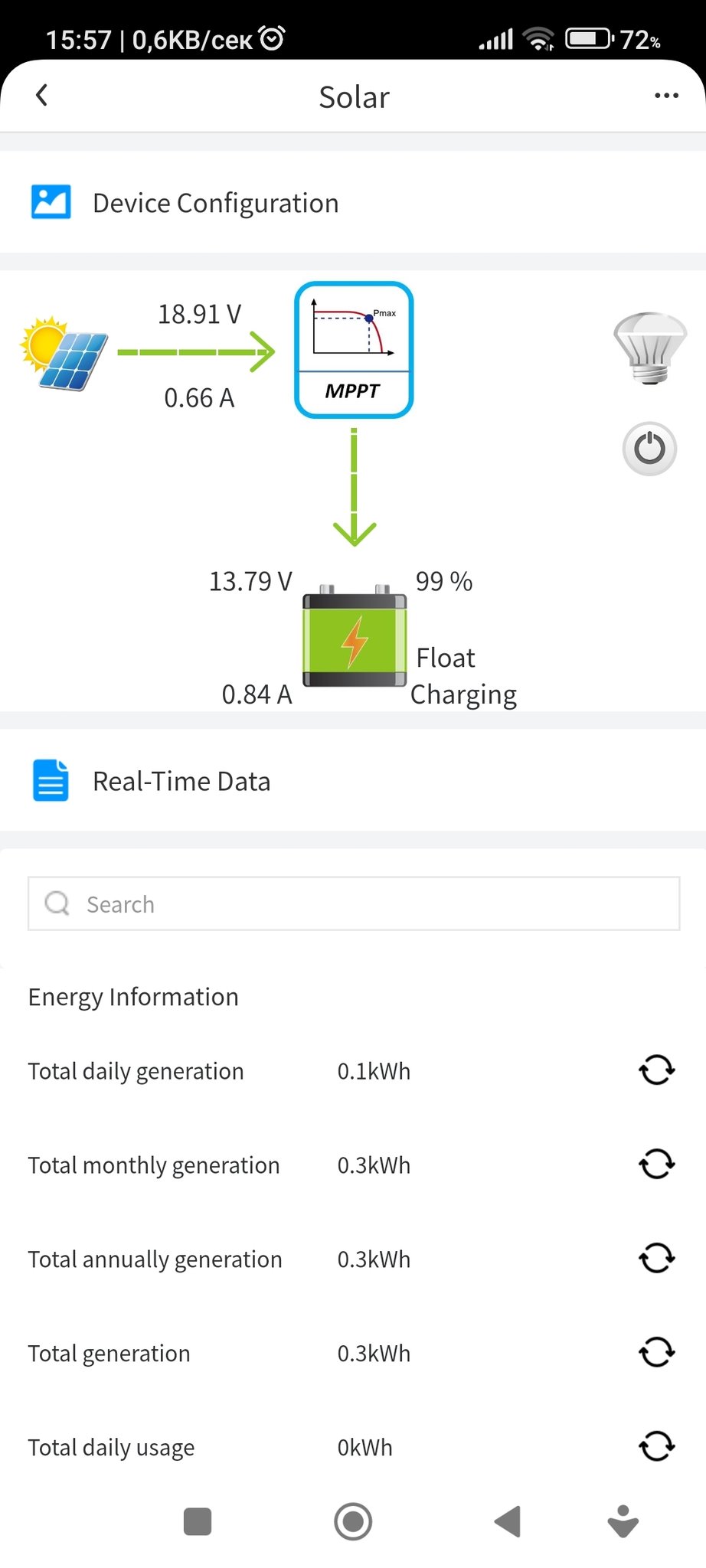This screenshot has width=706, height=1568.
Task: Click the Search input field
Action: click(354, 904)
